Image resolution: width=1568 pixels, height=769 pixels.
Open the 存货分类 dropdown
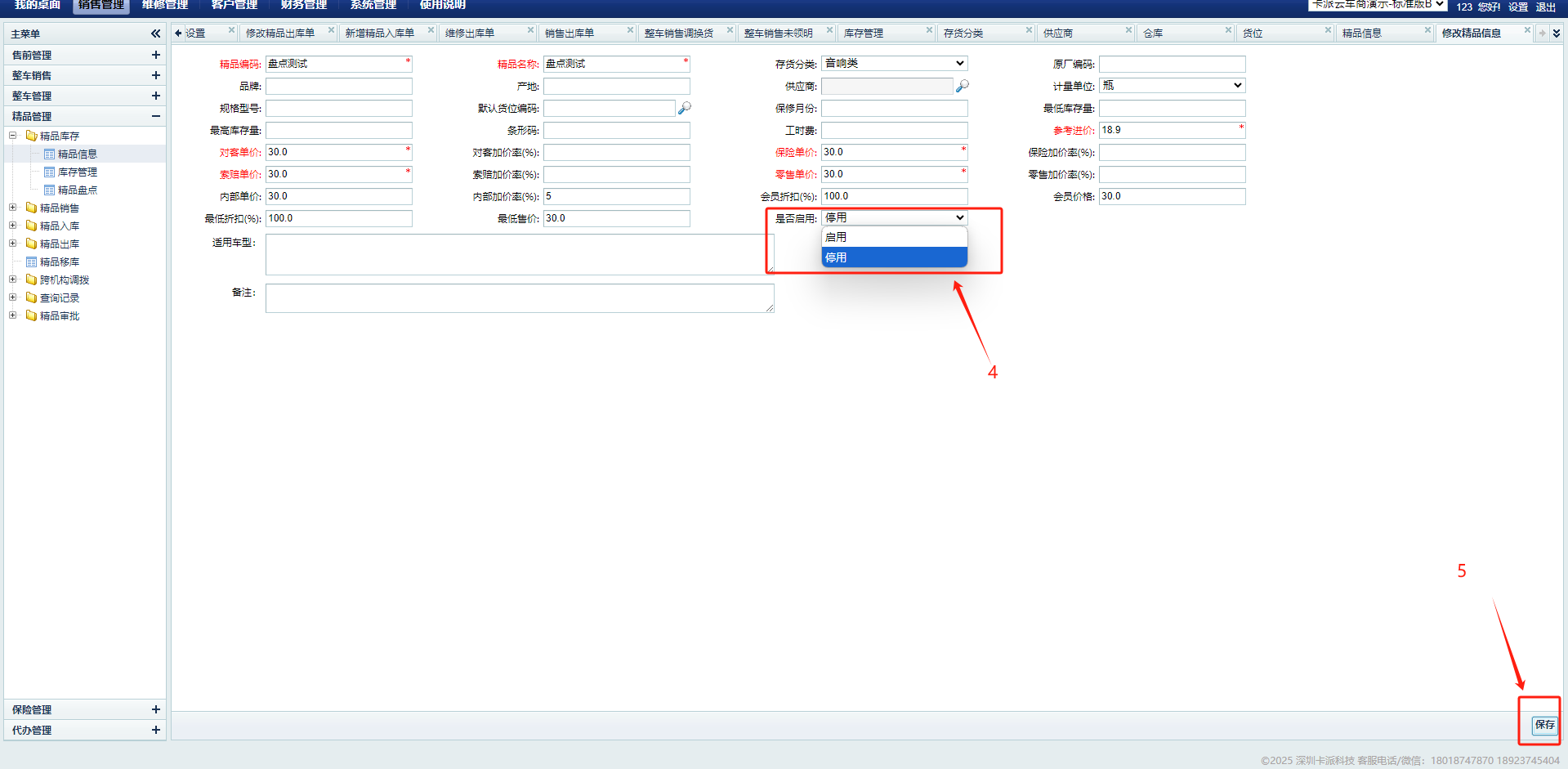click(x=894, y=64)
